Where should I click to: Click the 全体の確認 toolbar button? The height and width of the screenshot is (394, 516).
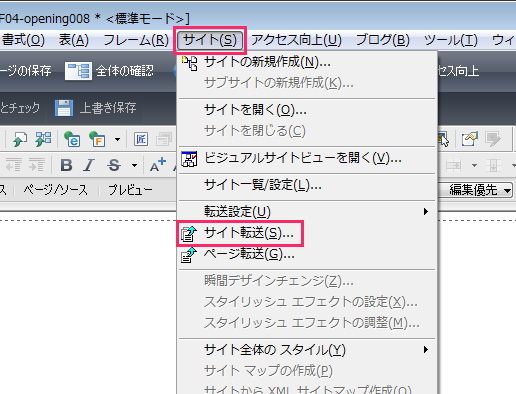(x=109, y=71)
